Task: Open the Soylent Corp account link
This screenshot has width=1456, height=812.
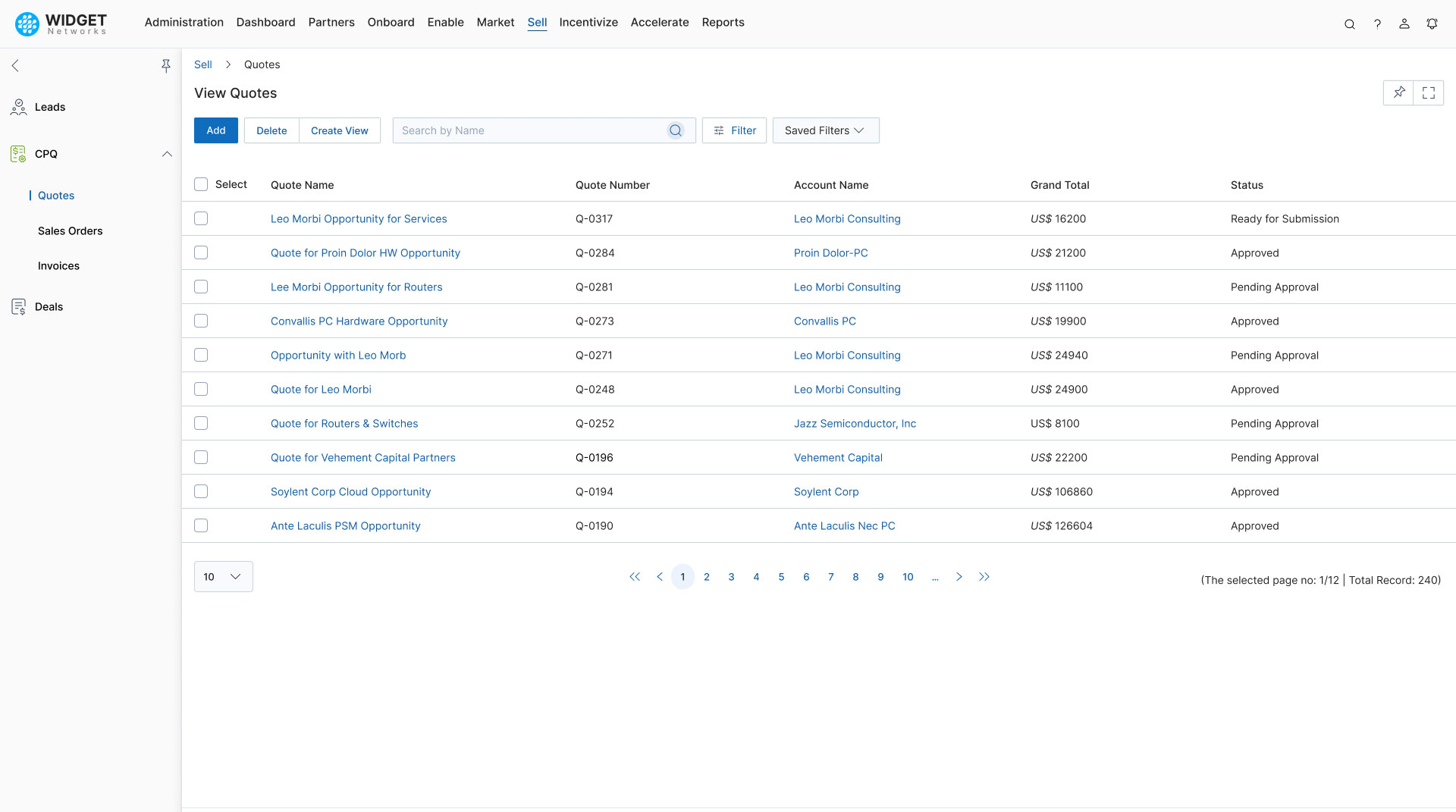Action: pyautogui.click(x=827, y=491)
